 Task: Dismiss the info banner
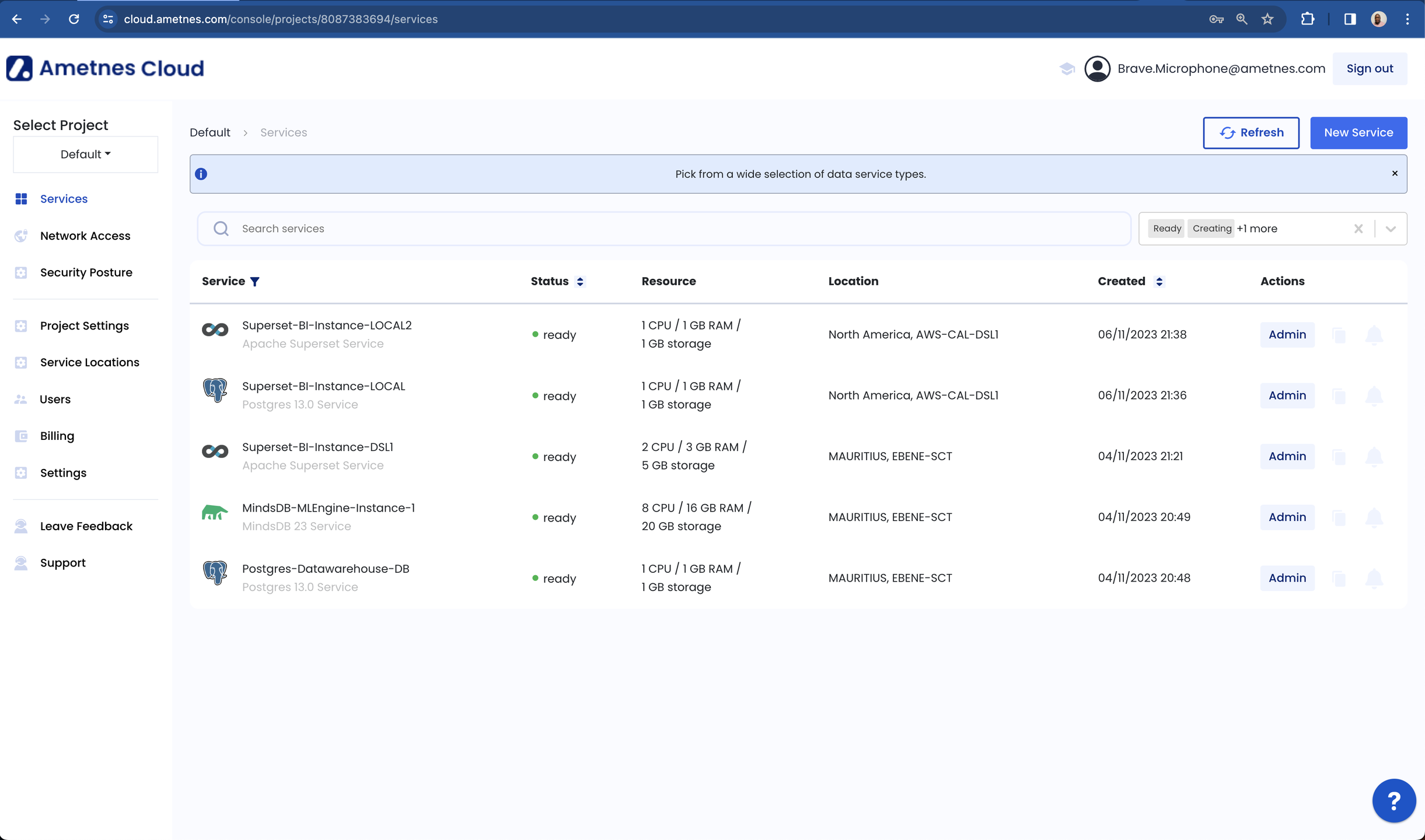click(1395, 173)
